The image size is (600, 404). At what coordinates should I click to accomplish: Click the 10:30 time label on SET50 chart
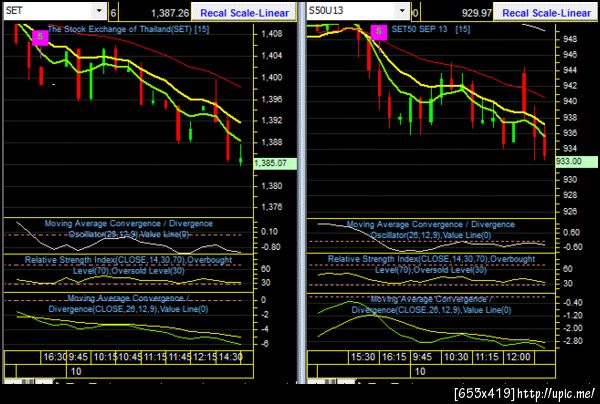[x=456, y=357]
